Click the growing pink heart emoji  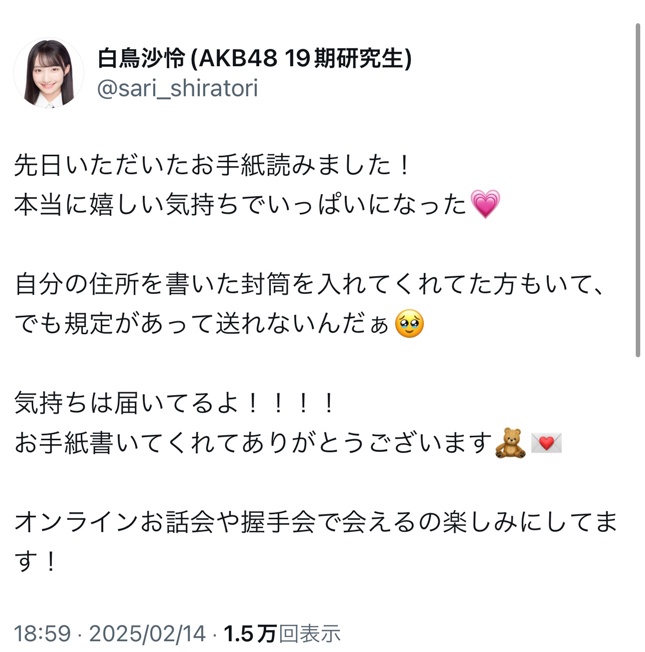485,204
